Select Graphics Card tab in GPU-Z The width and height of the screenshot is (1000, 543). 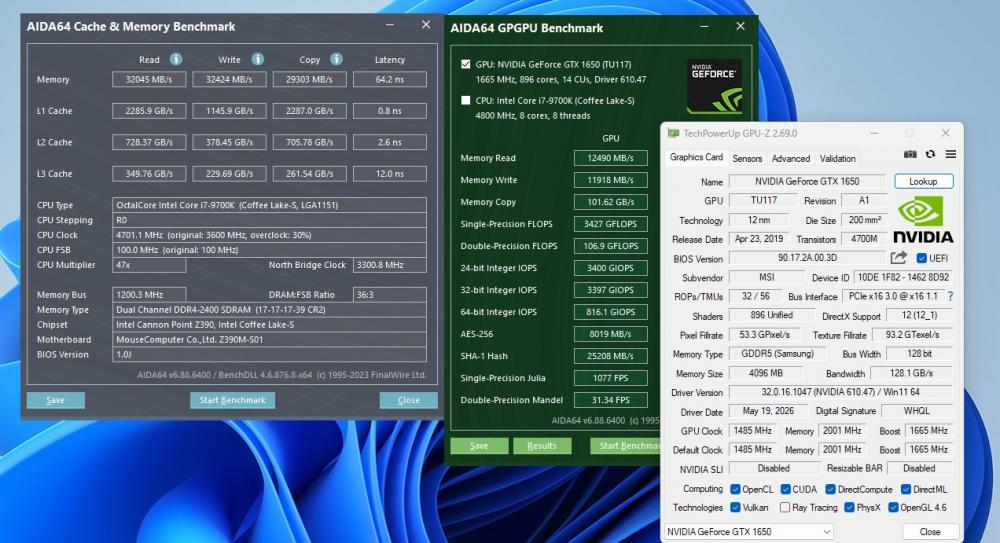(696, 157)
